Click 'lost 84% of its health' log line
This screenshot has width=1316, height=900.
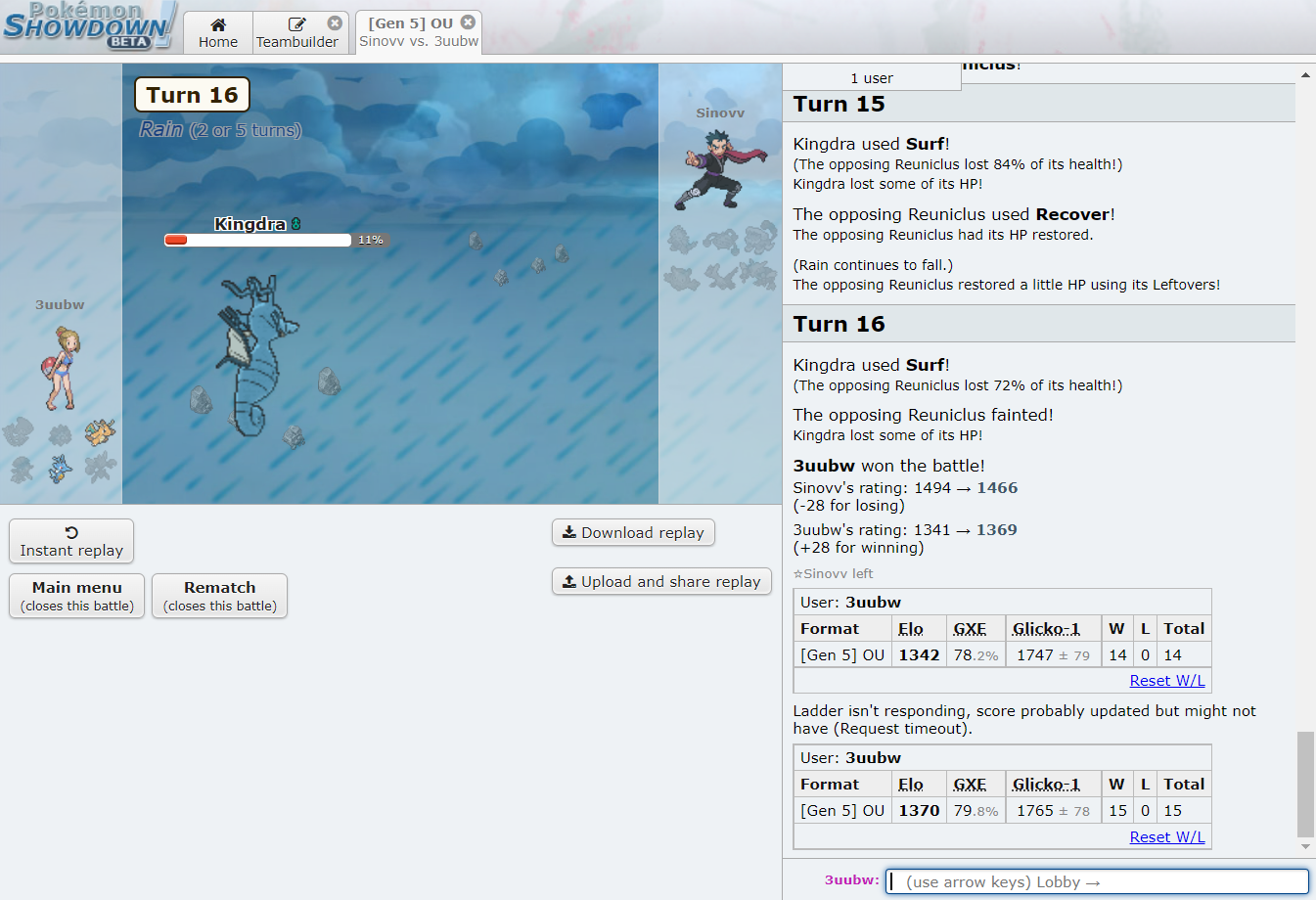[958, 164]
